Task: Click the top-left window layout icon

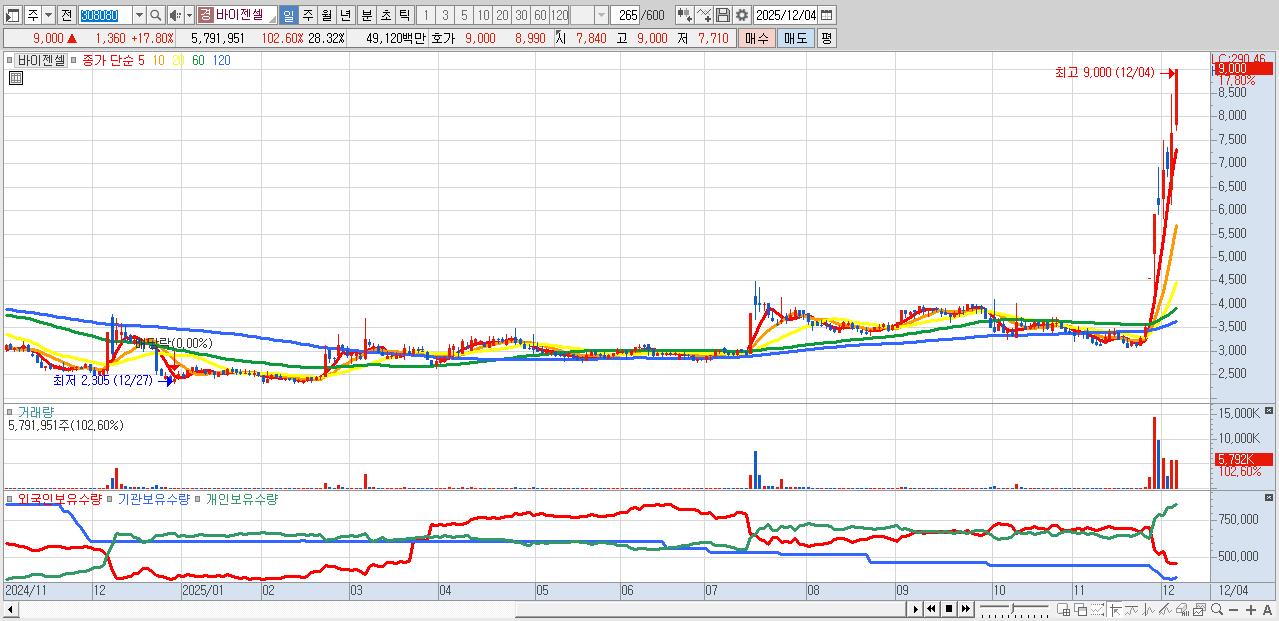Action: coord(13,15)
